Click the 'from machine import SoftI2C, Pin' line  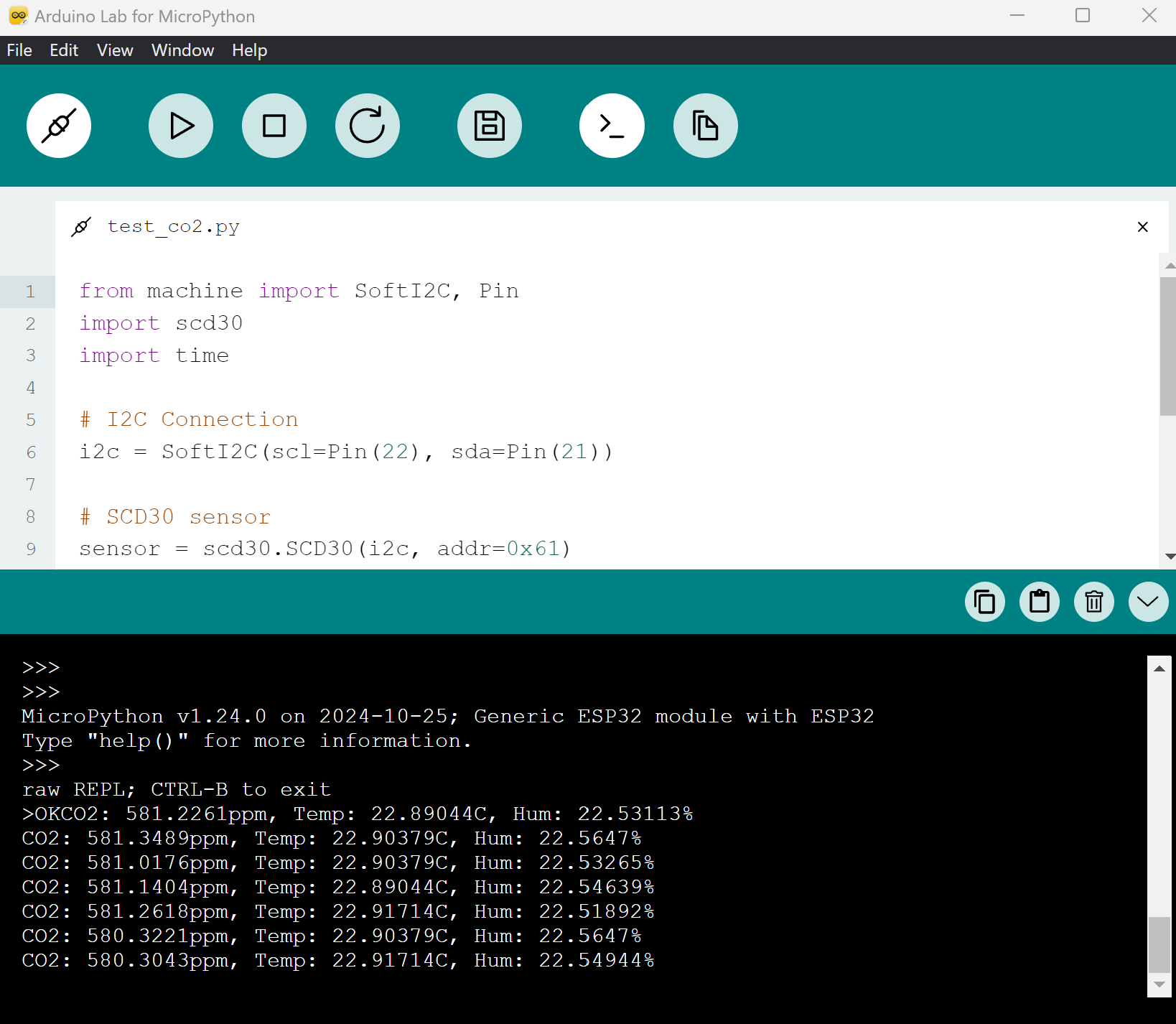pos(299,291)
